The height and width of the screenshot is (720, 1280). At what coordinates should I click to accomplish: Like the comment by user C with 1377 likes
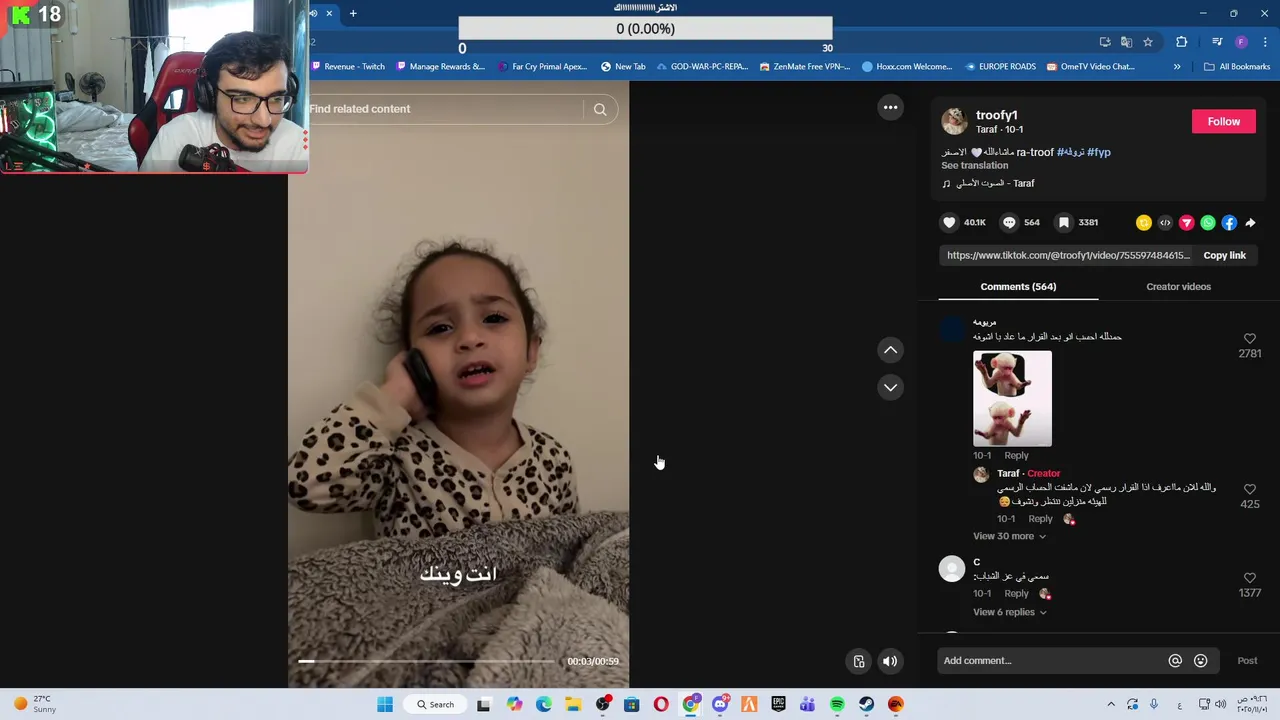pyautogui.click(x=1250, y=578)
